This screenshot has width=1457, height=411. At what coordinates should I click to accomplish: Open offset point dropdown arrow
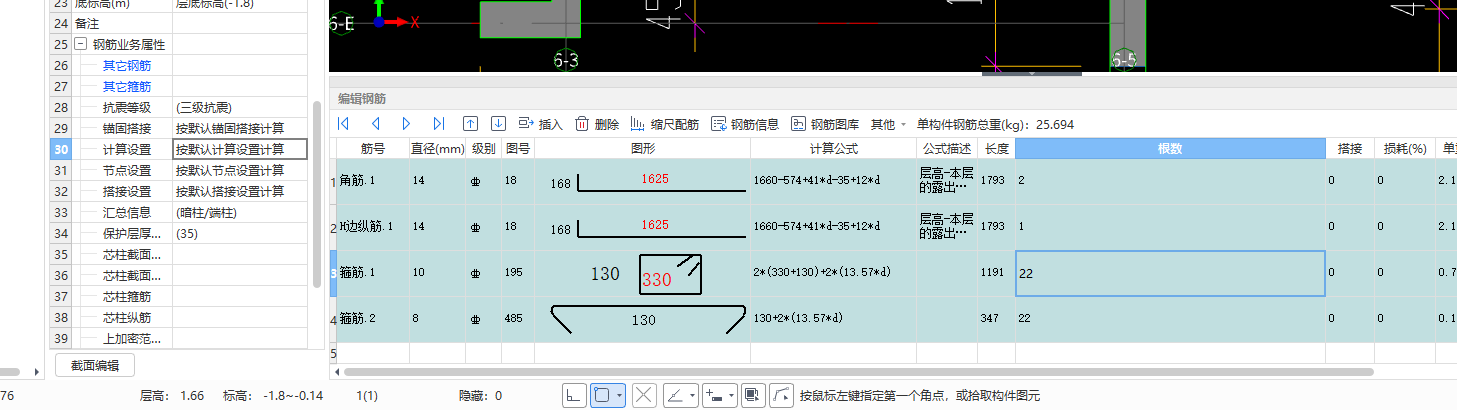[731, 395]
